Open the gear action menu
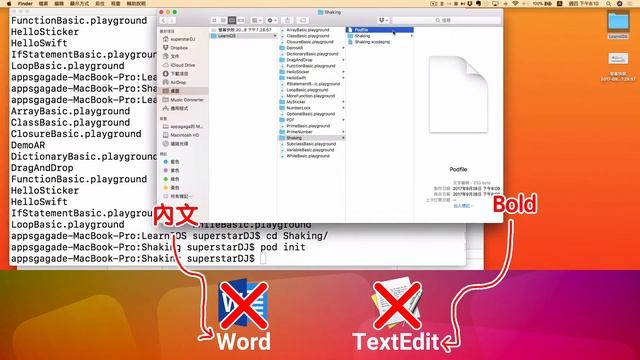The width and height of the screenshot is (640, 360). pyautogui.click(x=272, y=20)
